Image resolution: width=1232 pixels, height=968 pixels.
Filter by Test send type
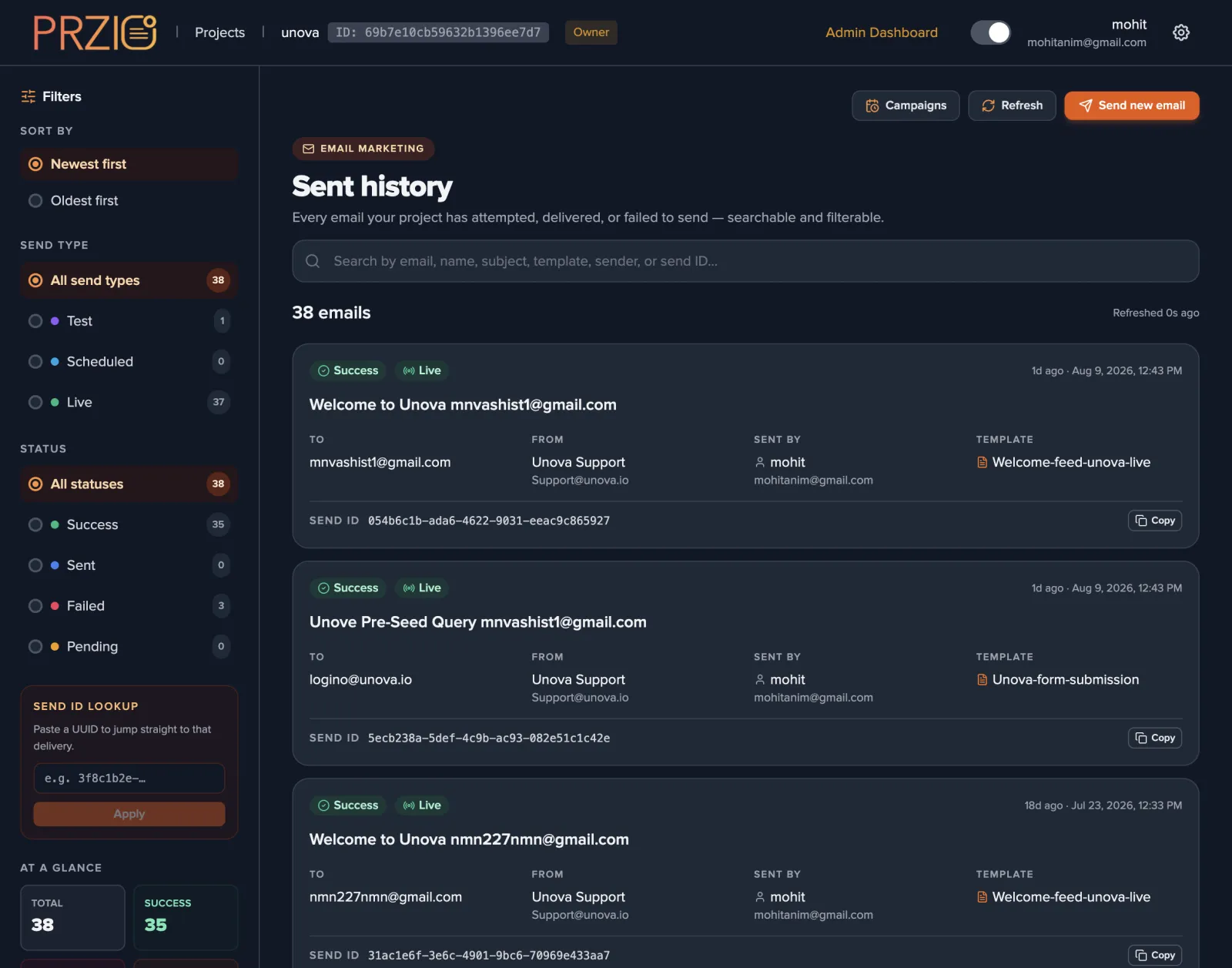(x=129, y=321)
